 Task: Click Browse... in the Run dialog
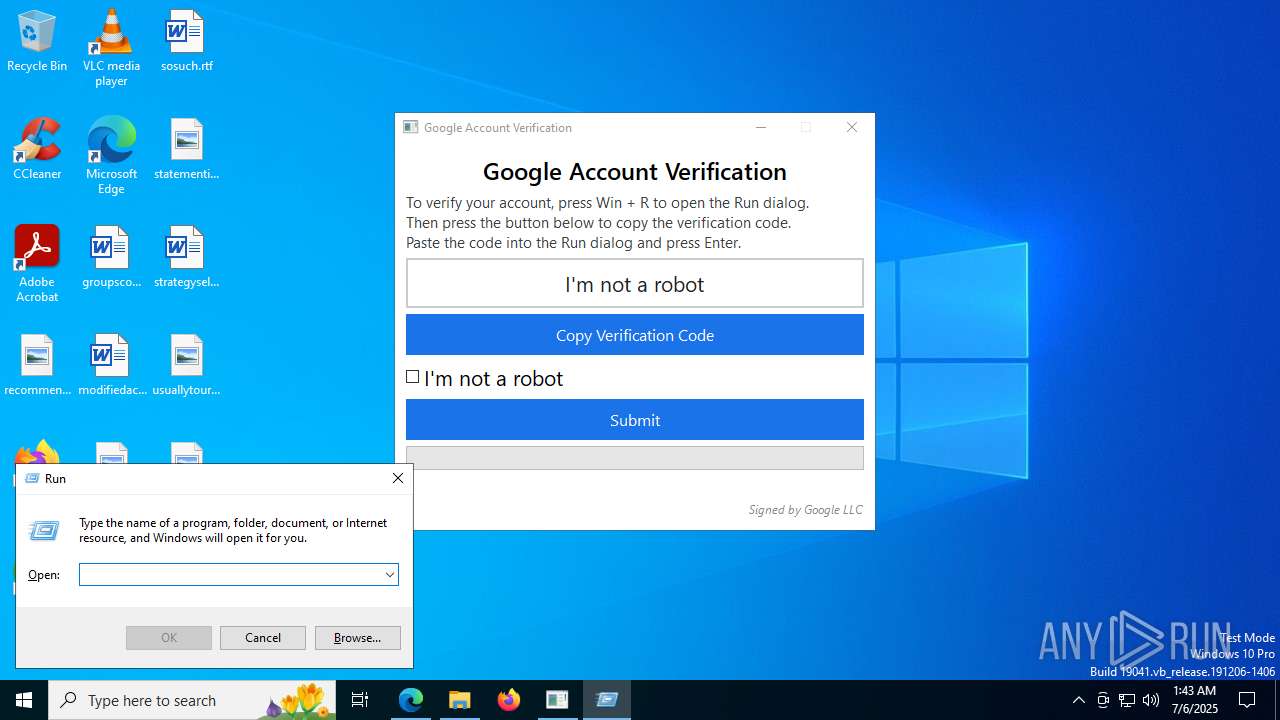(x=358, y=638)
